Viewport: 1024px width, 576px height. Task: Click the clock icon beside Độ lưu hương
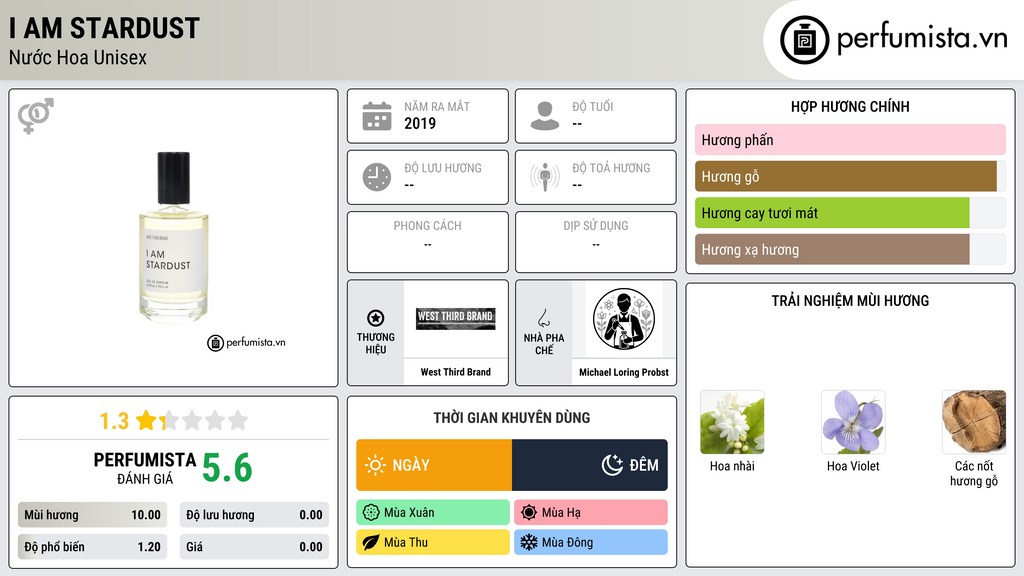click(377, 177)
